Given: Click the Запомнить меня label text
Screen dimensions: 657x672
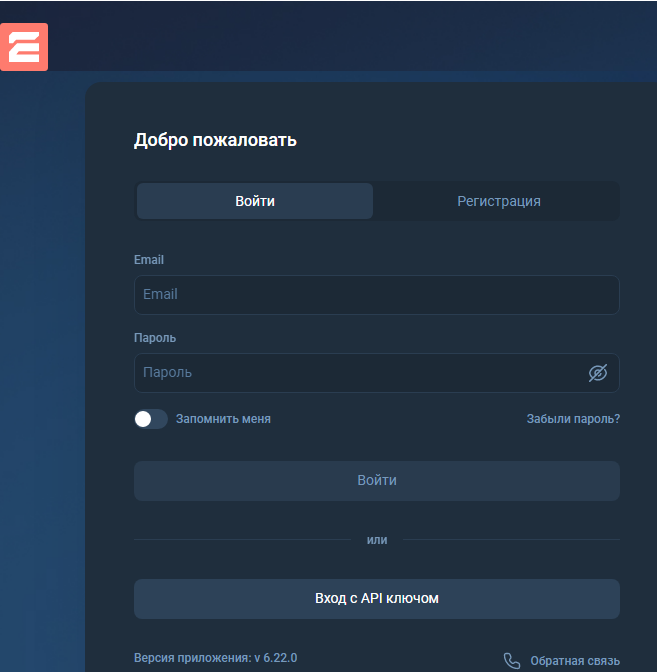Looking at the screenshot, I should click(223, 419).
